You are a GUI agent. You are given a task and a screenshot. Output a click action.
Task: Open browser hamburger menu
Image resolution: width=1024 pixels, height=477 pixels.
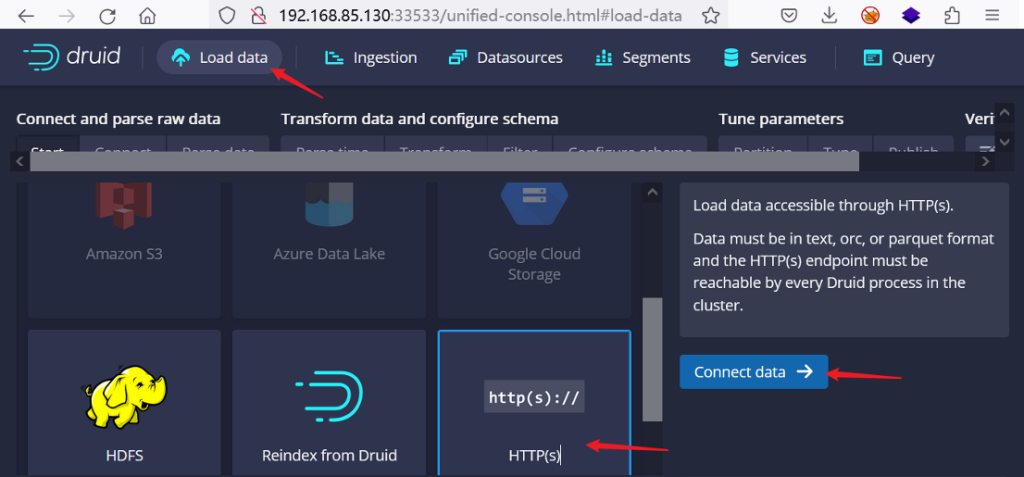click(x=992, y=16)
